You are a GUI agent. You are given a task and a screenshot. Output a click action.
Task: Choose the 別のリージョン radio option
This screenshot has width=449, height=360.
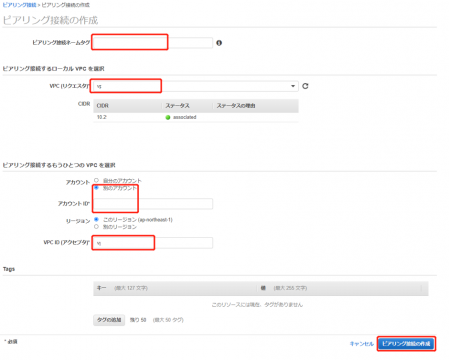pyautogui.click(x=96, y=227)
